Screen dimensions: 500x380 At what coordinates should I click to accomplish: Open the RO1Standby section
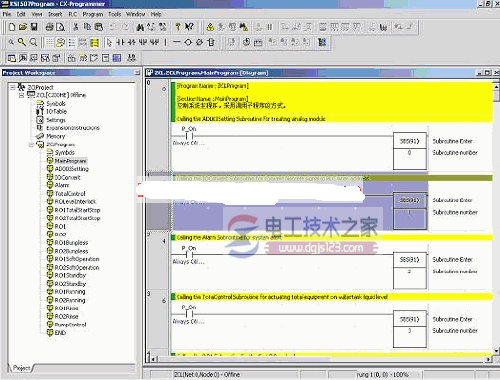coord(70,276)
